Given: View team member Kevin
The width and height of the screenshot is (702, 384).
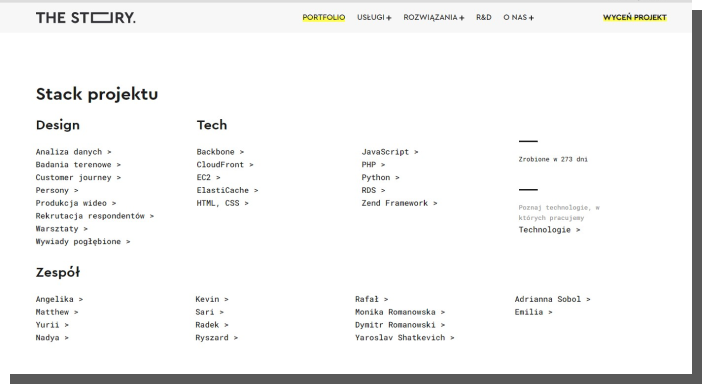Looking at the screenshot, I should pyautogui.click(x=212, y=299).
